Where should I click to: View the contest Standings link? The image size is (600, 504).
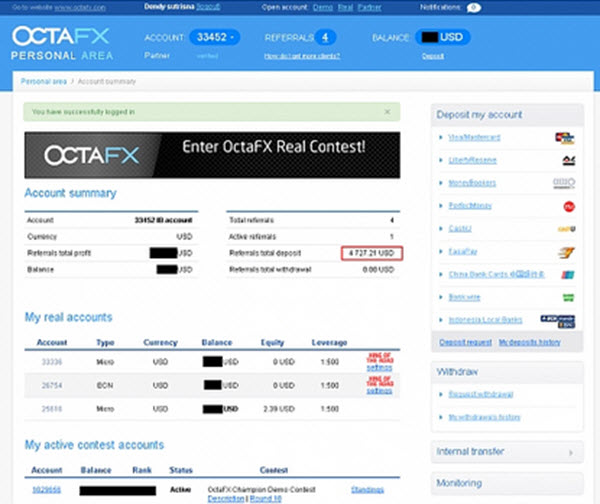pos(367,490)
